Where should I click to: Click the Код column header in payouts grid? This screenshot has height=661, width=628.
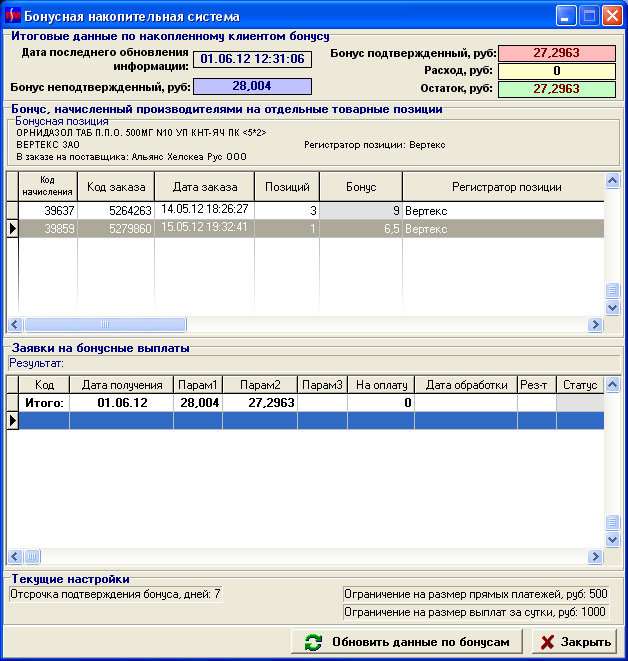pyautogui.click(x=44, y=385)
